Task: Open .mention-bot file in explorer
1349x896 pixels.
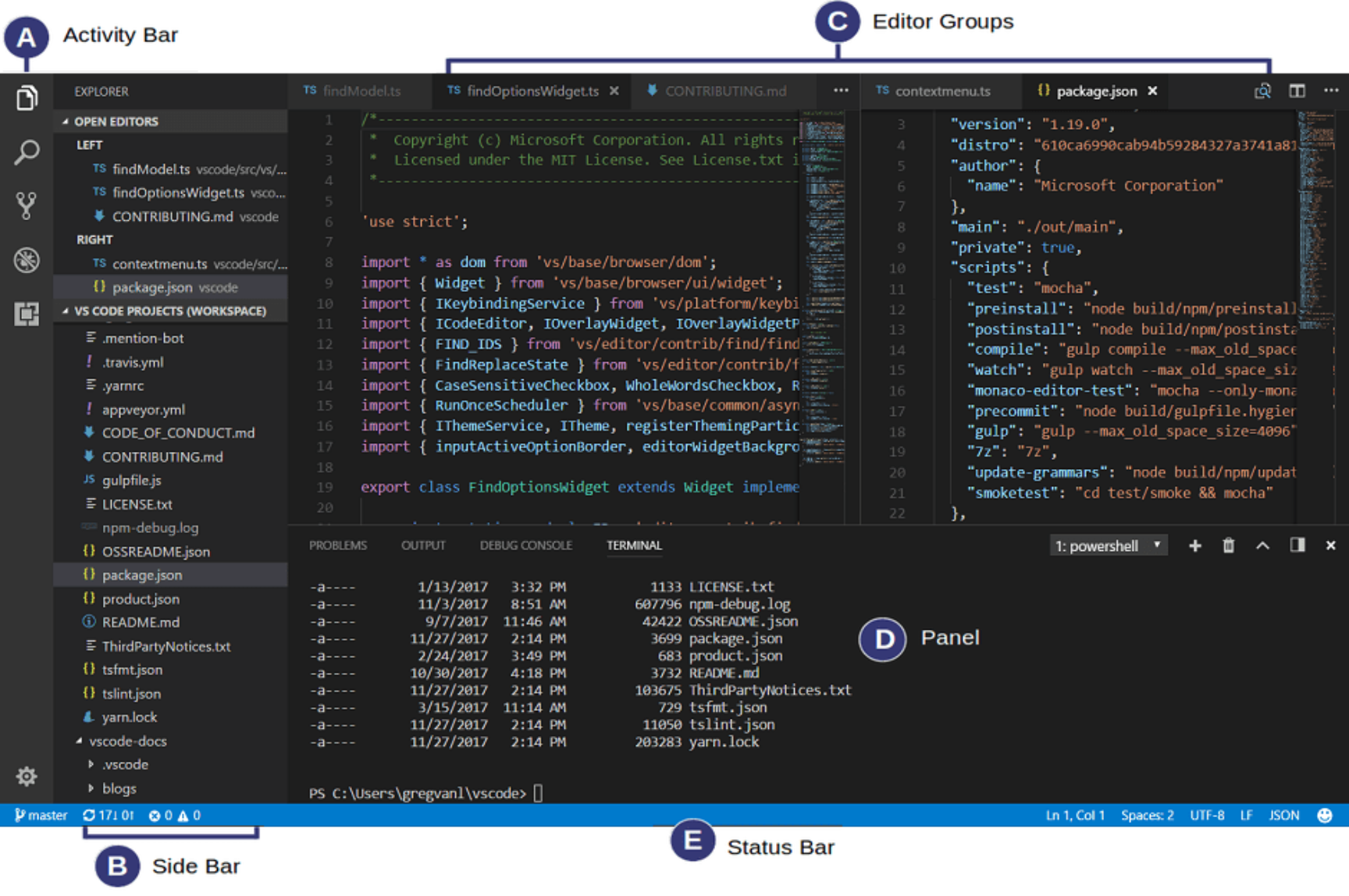Action: (170, 338)
